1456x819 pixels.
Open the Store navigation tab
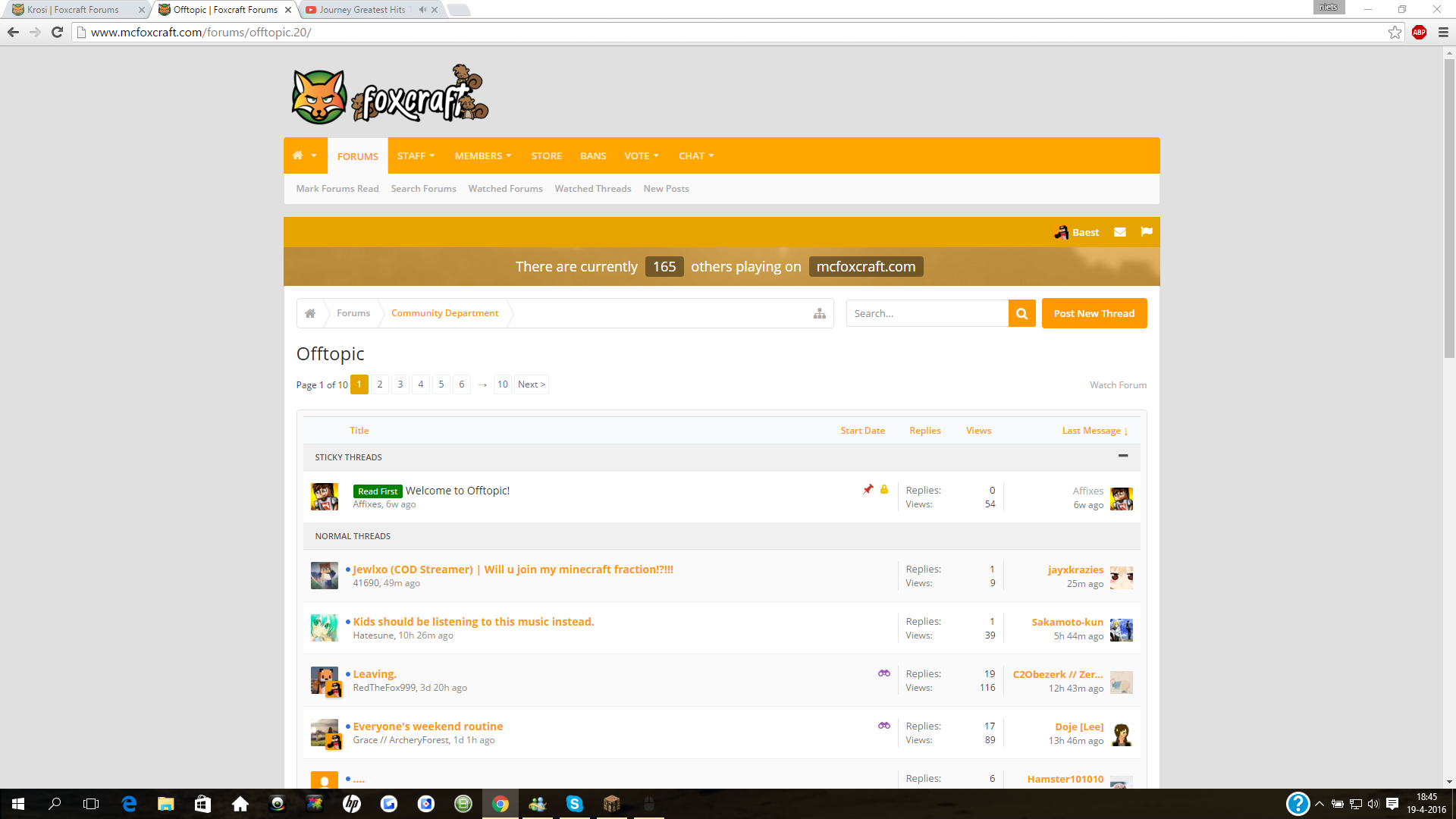click(x=546, y=155)
